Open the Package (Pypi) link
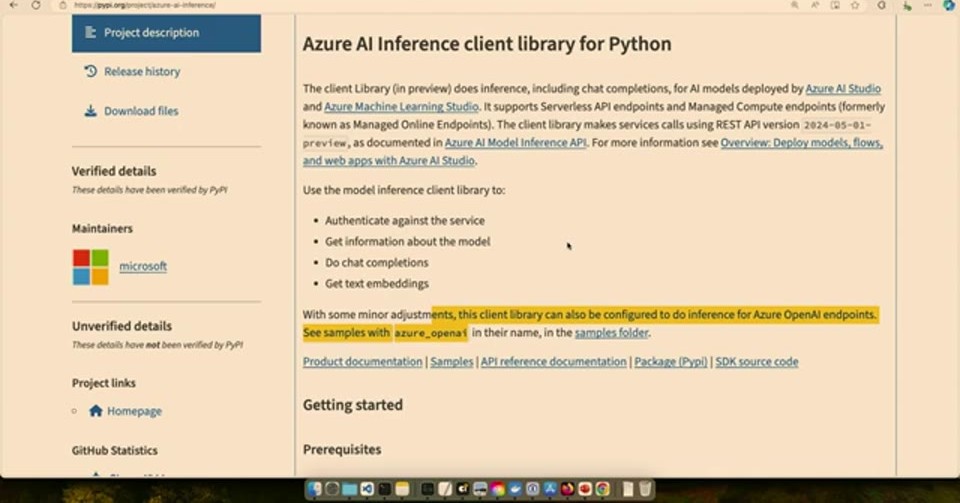 [x=670, y=362]
